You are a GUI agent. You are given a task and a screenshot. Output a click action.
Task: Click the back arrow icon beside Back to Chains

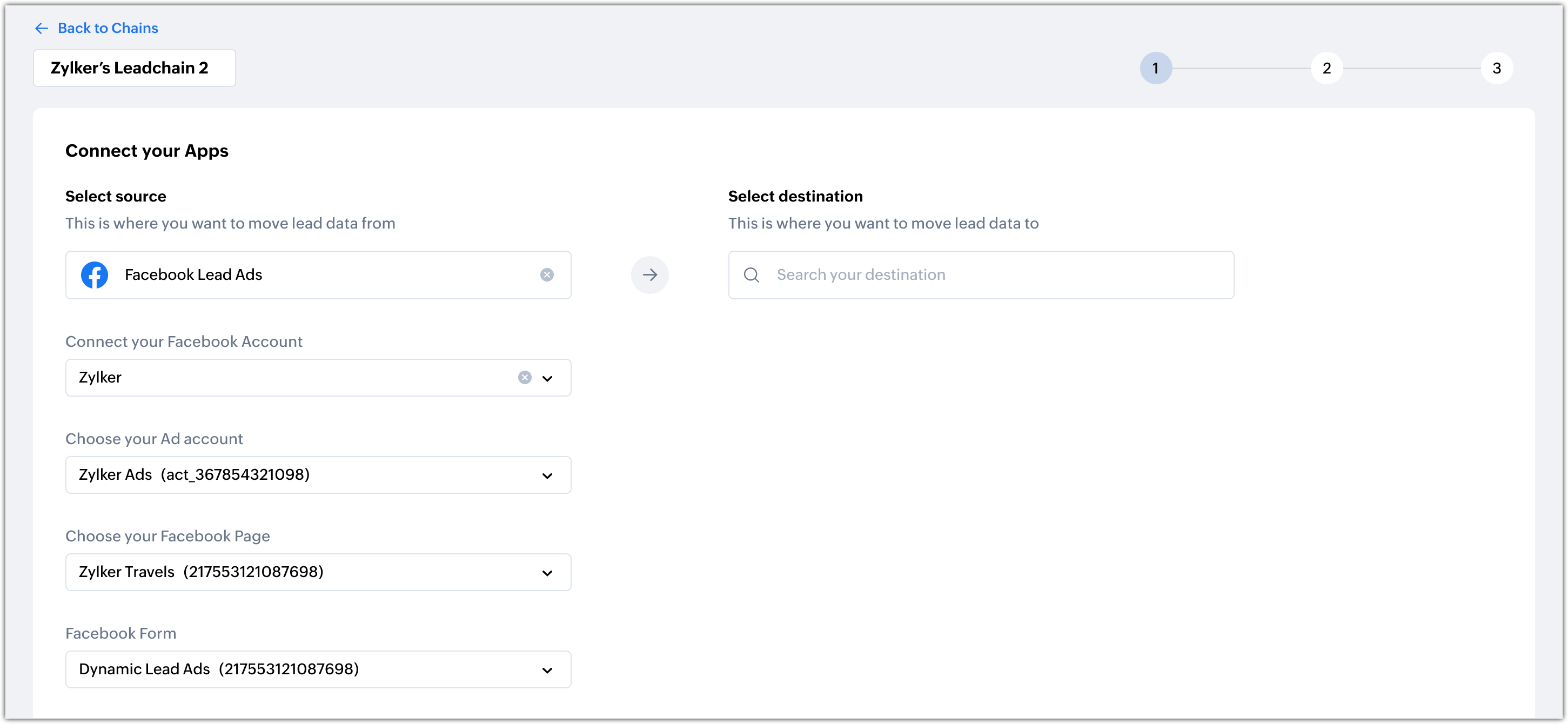pos(42,28)
